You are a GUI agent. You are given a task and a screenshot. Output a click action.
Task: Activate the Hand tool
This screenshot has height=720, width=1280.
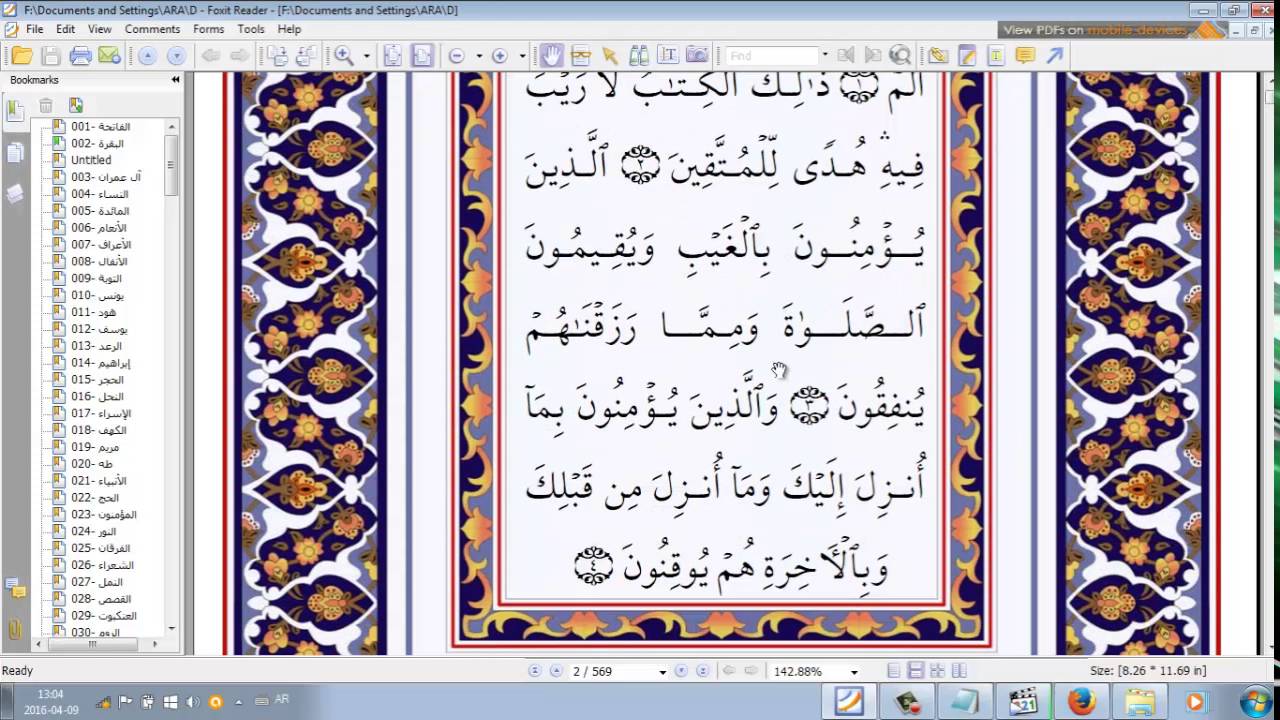pos(551,56)
